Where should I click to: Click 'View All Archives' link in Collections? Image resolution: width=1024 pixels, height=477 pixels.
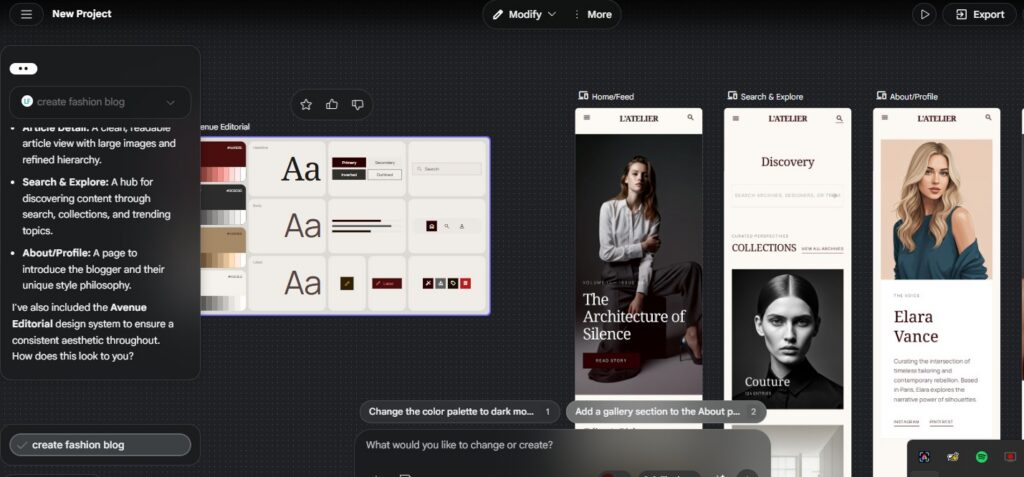(822, 248)
